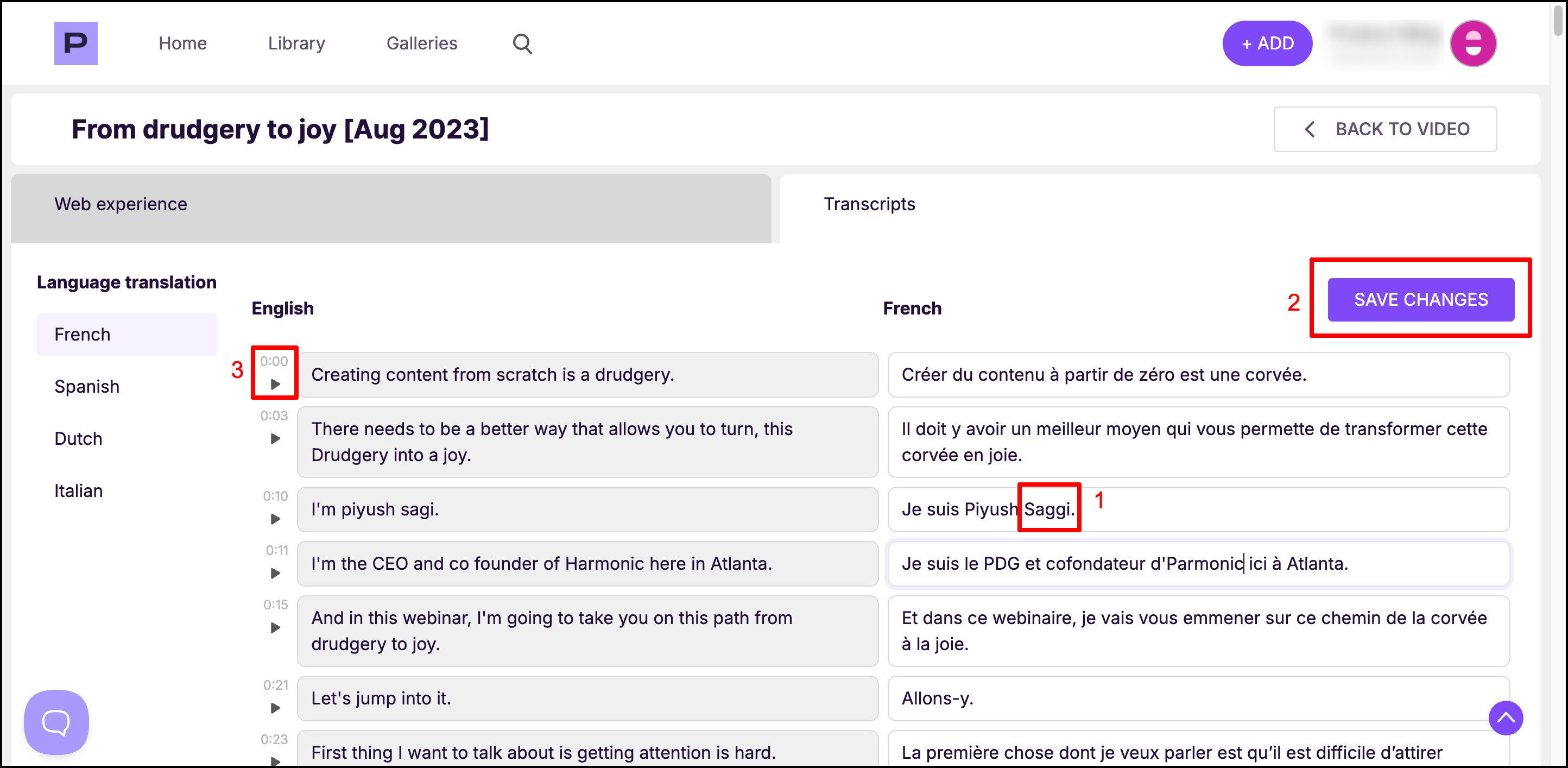
Task: Play the 0:11 segment about Atlanta
Action: click(275, 573)
